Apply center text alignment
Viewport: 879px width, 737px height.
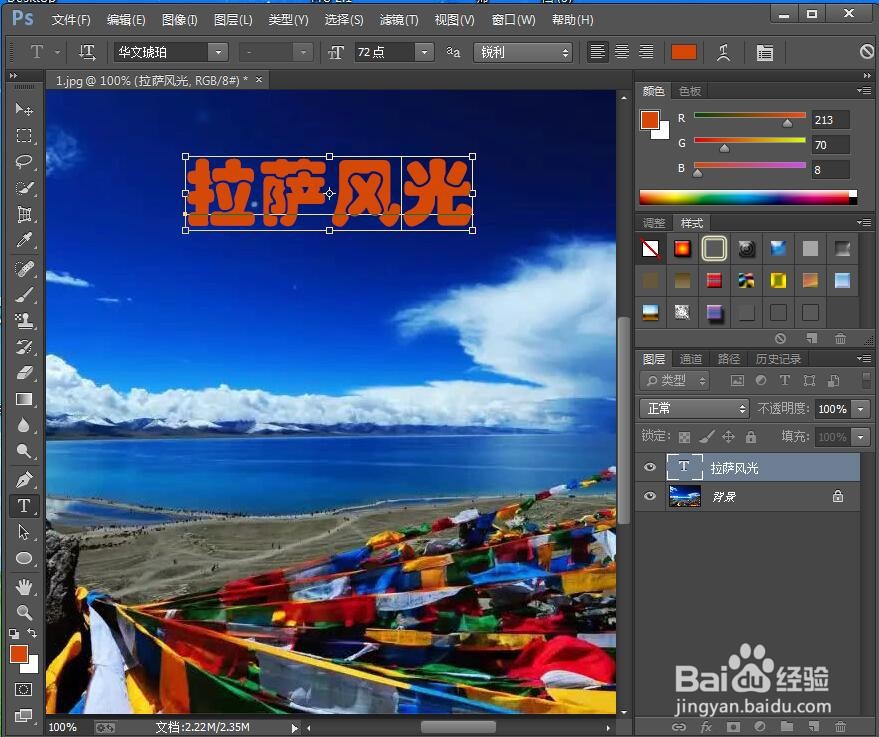[621, 52]
